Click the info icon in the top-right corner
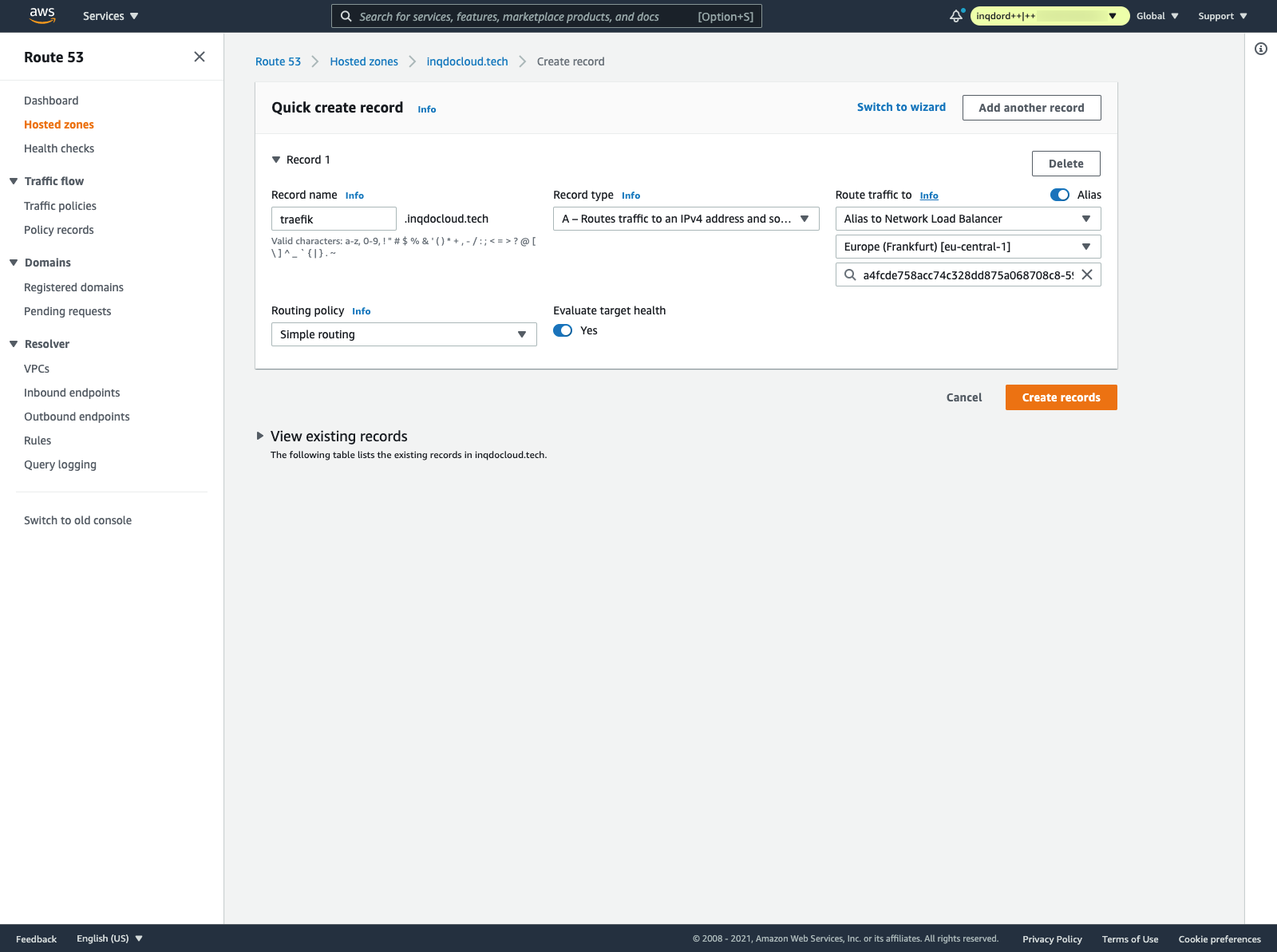Viewport: 1277px width, 952px height. click(1260, 49)
